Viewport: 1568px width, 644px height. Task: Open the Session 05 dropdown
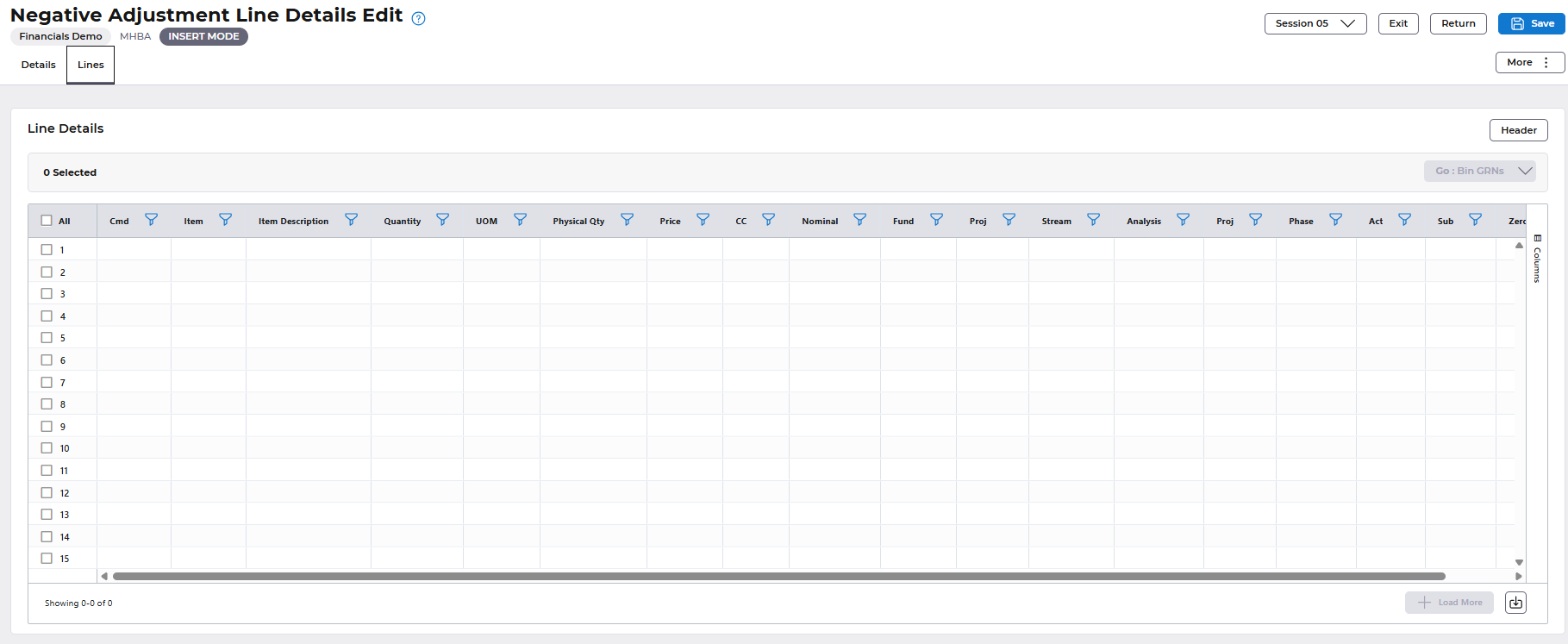[1315, 23]
